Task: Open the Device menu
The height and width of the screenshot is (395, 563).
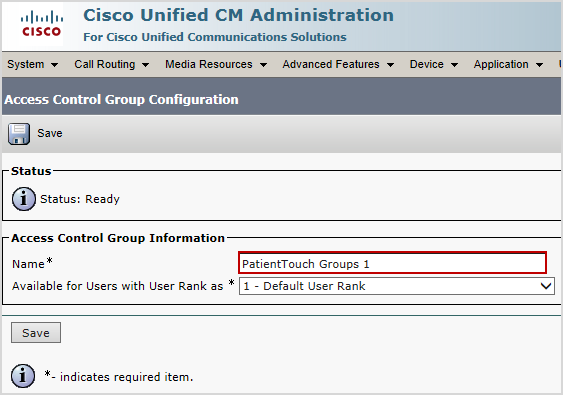Action: (434, 64)
